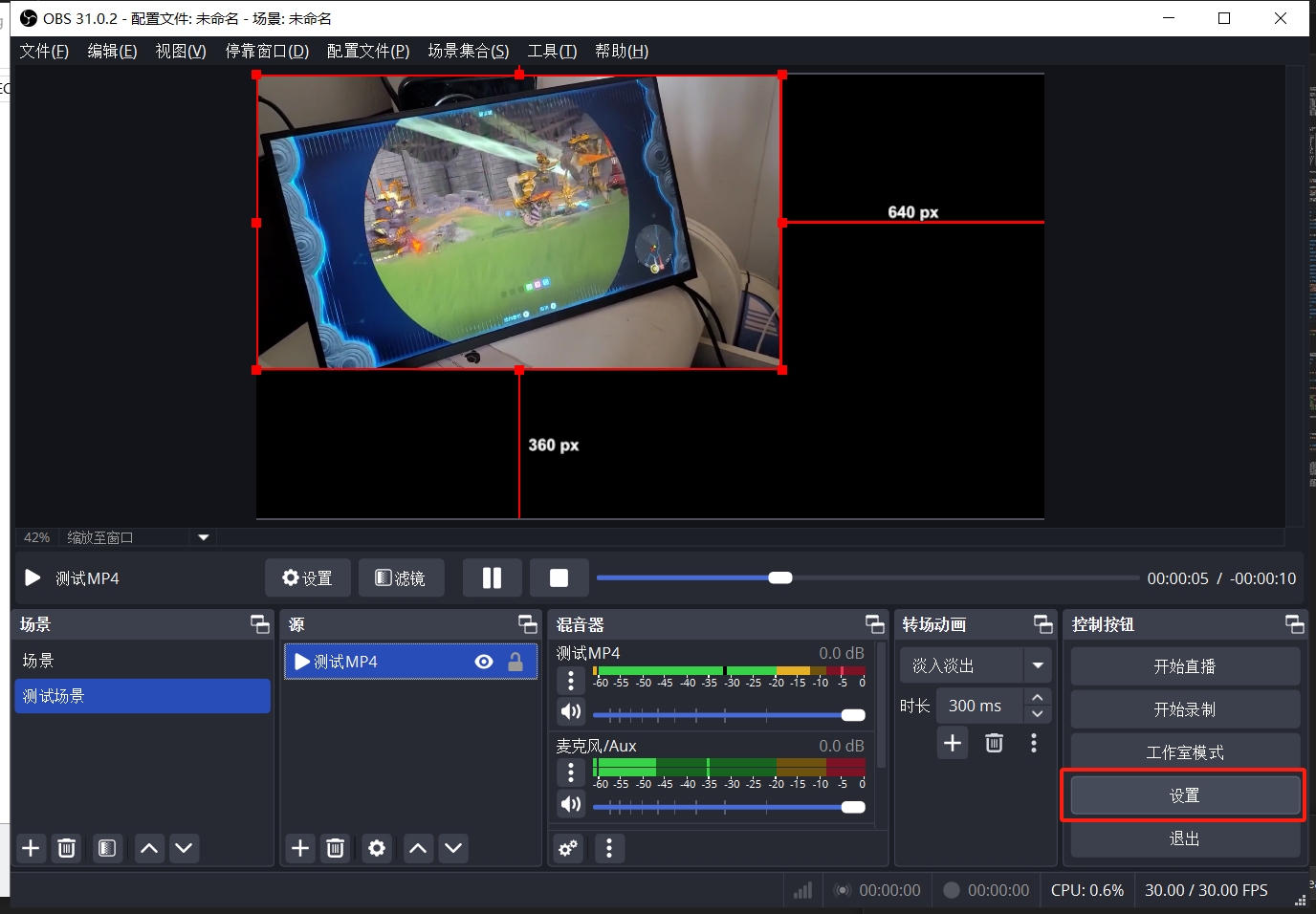1316x914 pixels.
Task: Open the 停靠窗口(D) menu
Action: [x=267, y=51]
